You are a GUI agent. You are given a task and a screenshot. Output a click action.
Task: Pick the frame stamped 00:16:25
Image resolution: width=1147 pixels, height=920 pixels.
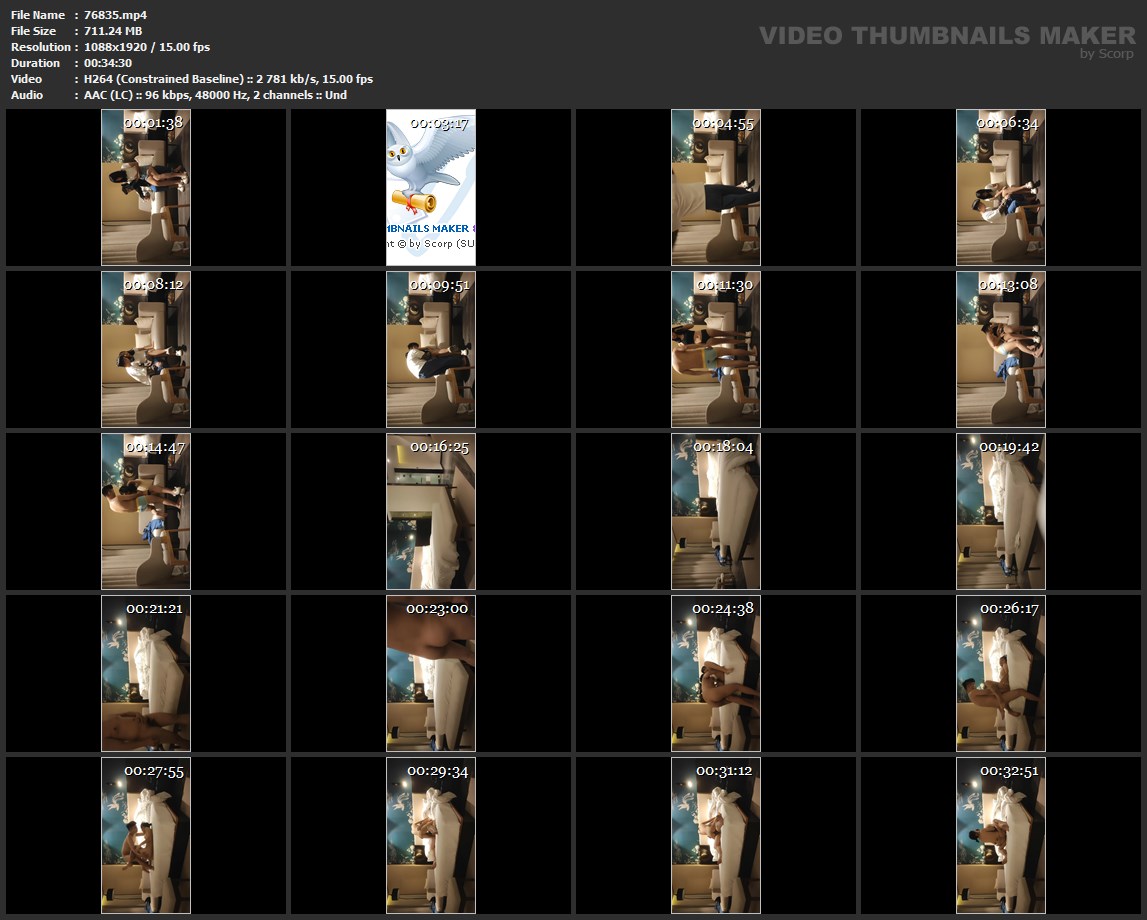point(431,511)
